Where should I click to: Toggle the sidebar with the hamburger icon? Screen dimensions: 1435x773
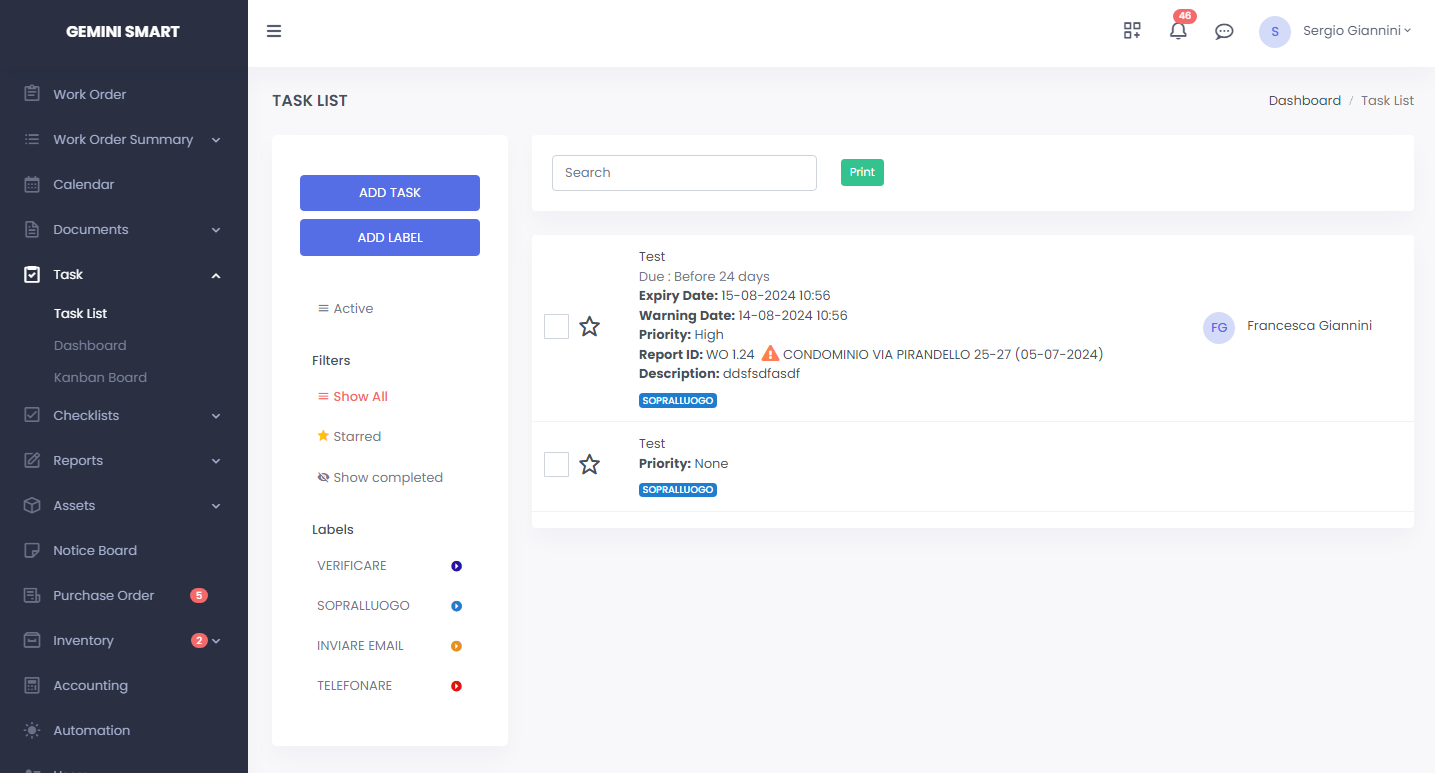(x=274, y=31)
